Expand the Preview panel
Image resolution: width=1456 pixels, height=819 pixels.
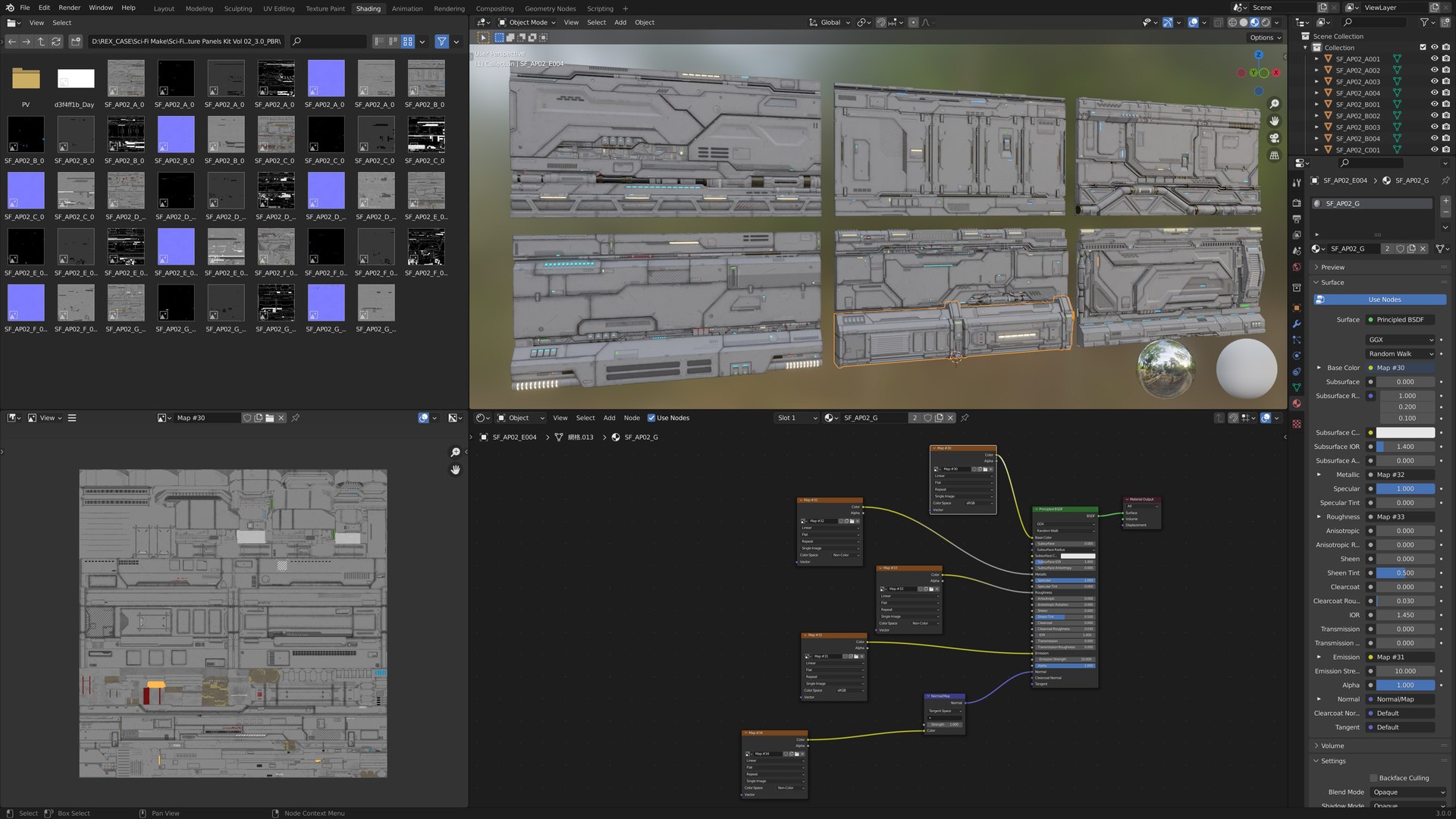(1332, 267)
